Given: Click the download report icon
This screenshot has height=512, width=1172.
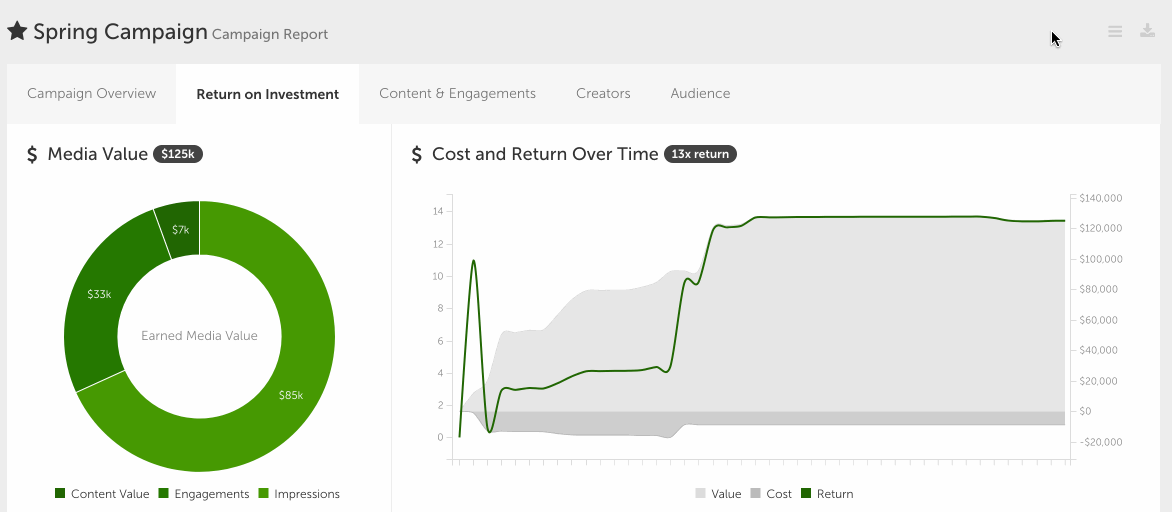Looking at the screenshot, I should (x=1147, y=31).
